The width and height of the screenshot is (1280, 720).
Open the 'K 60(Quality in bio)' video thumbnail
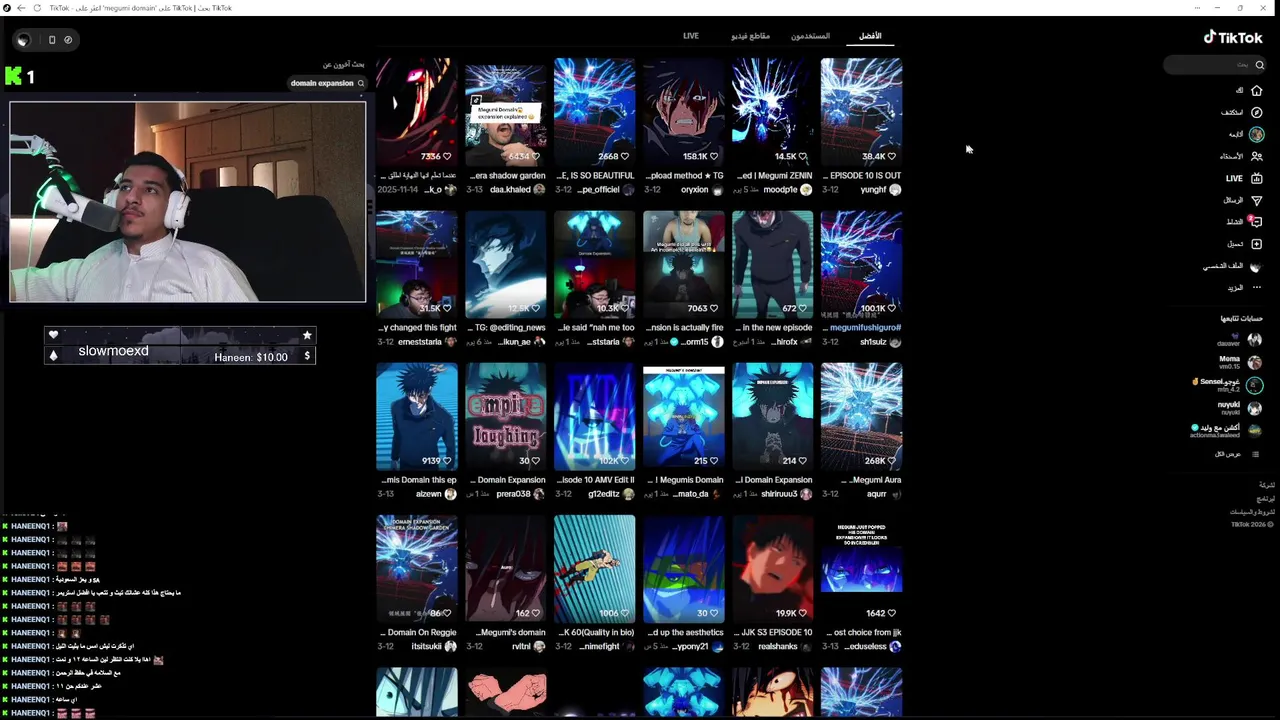pos(594,568)
